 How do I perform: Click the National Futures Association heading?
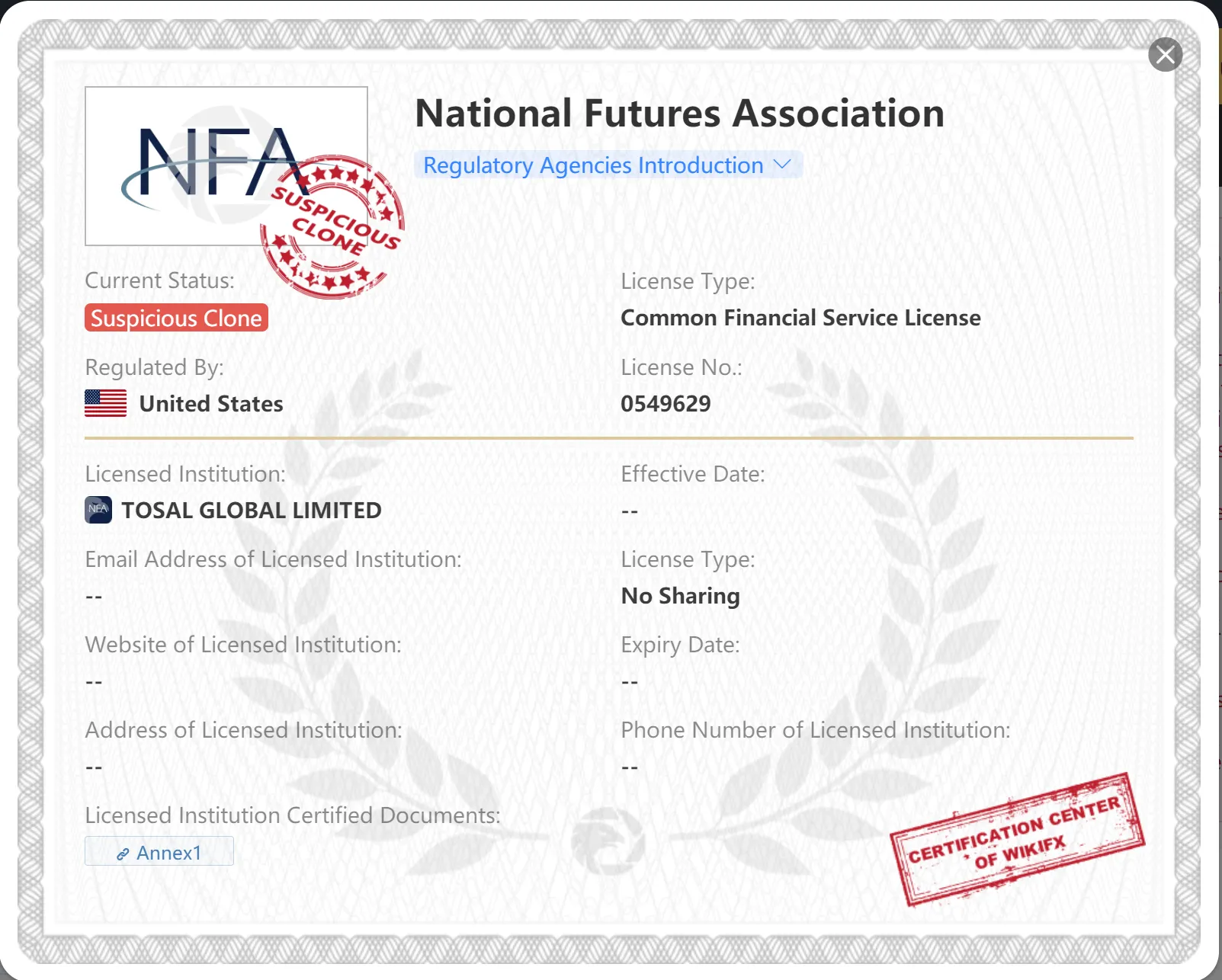pyautogui.click(x=679, y=114)
